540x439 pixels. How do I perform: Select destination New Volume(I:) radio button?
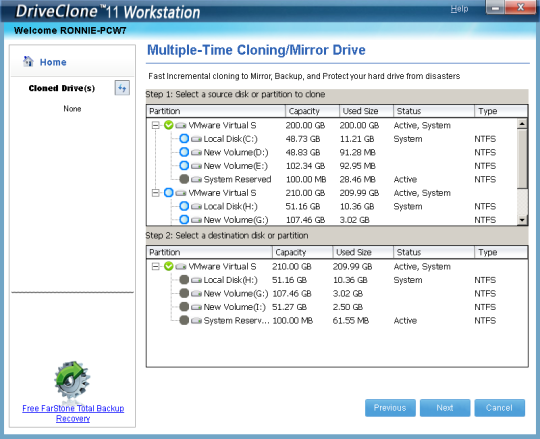(x=184, y=307)
